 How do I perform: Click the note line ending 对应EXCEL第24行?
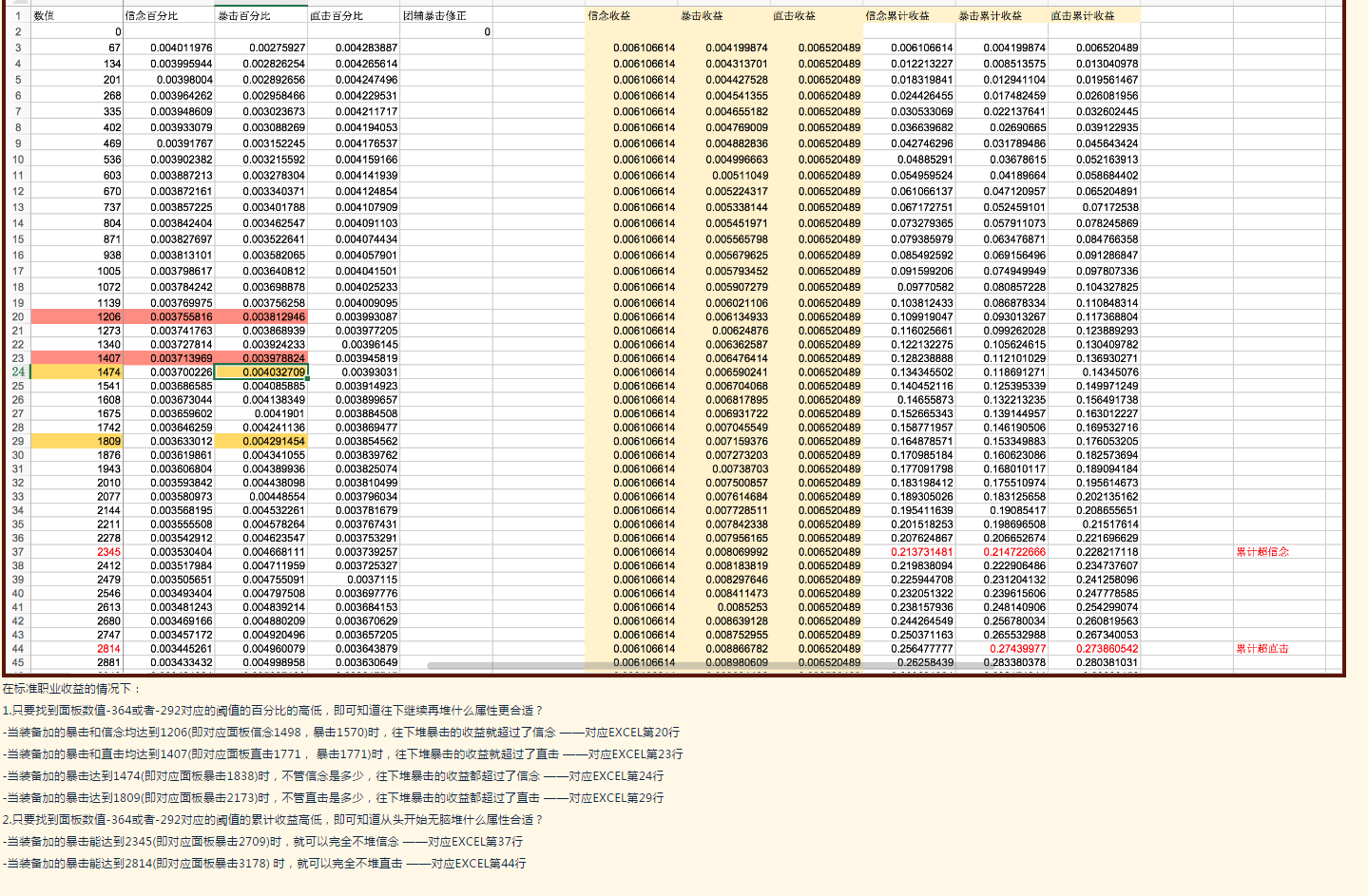[x=334, y=775]
